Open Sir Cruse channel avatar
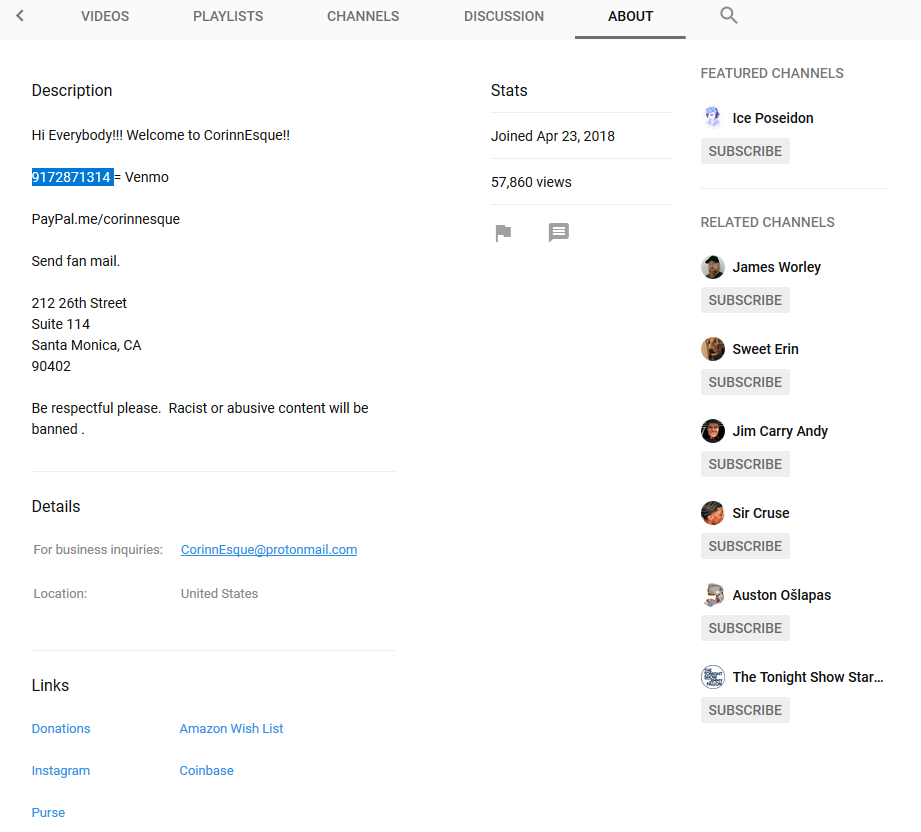 (712, 513)
